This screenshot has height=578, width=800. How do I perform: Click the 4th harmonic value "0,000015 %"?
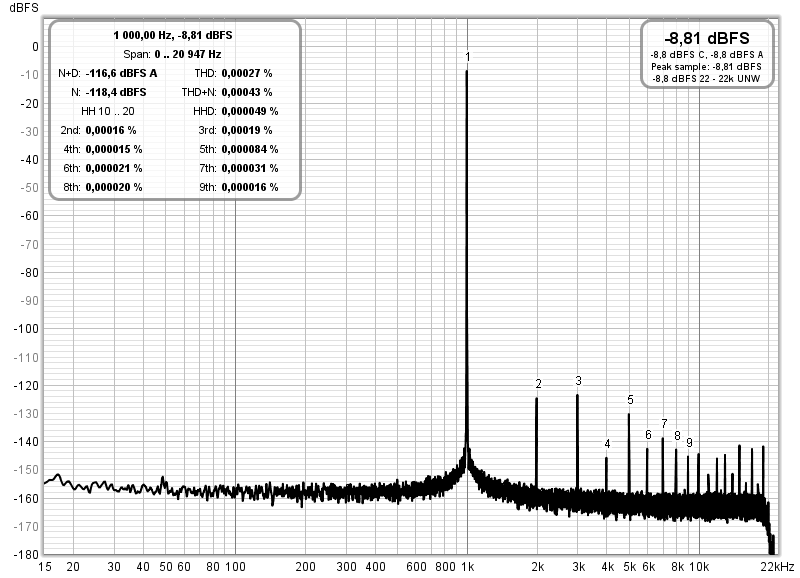point(114,149)
